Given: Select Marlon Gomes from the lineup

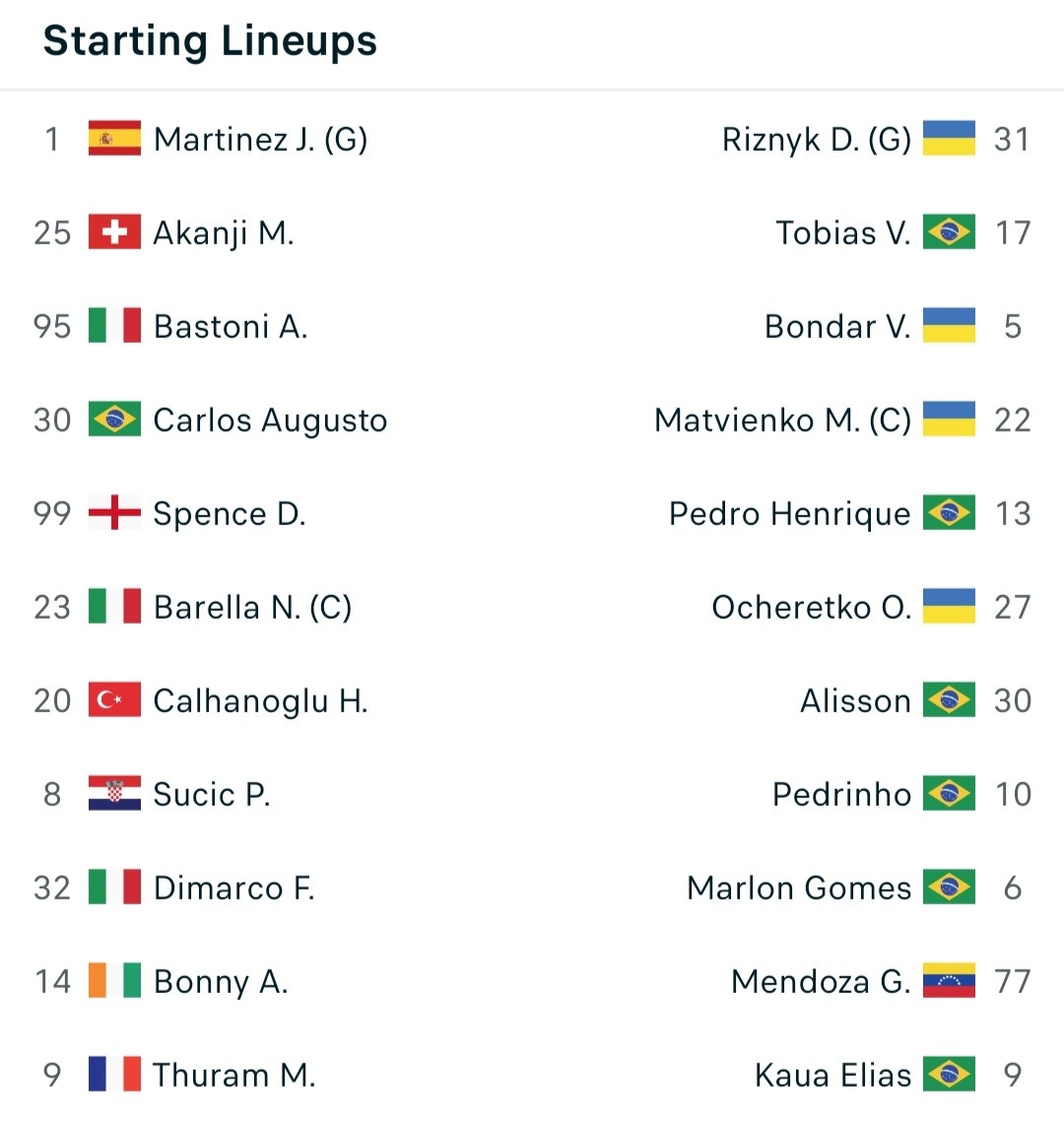Looking at the screenshot, I should tap(799, 888).
